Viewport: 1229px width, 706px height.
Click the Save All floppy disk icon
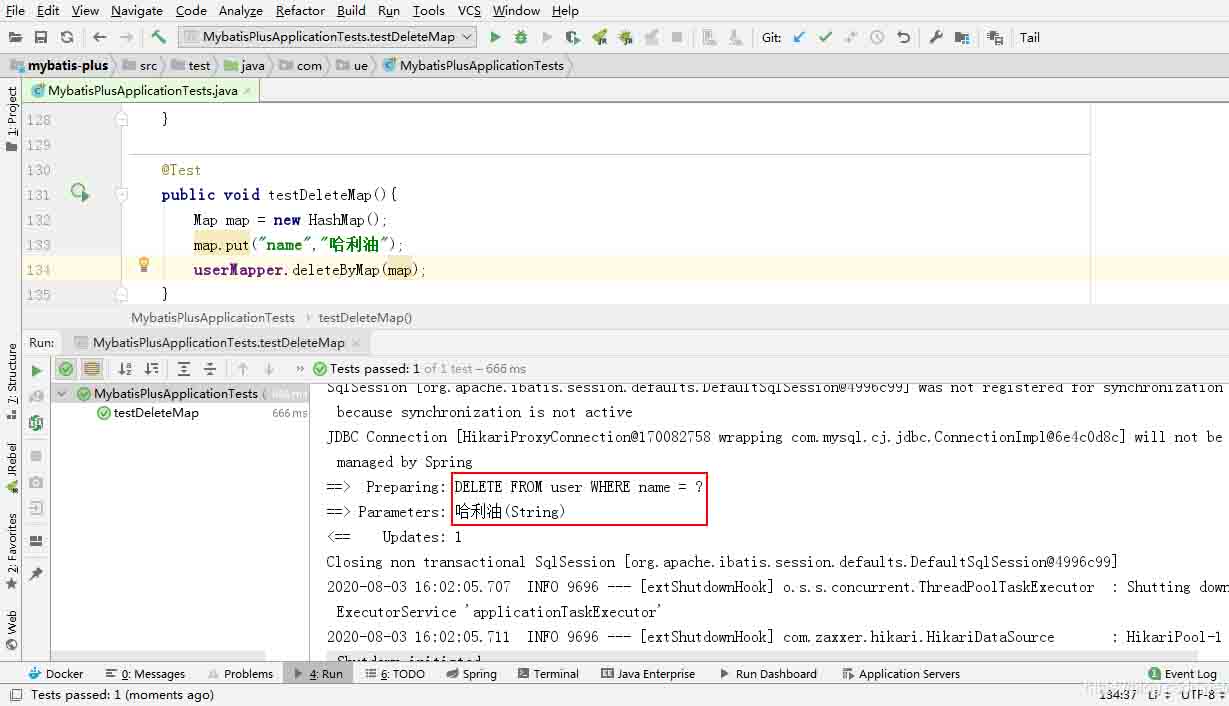[x=41, y=37]
